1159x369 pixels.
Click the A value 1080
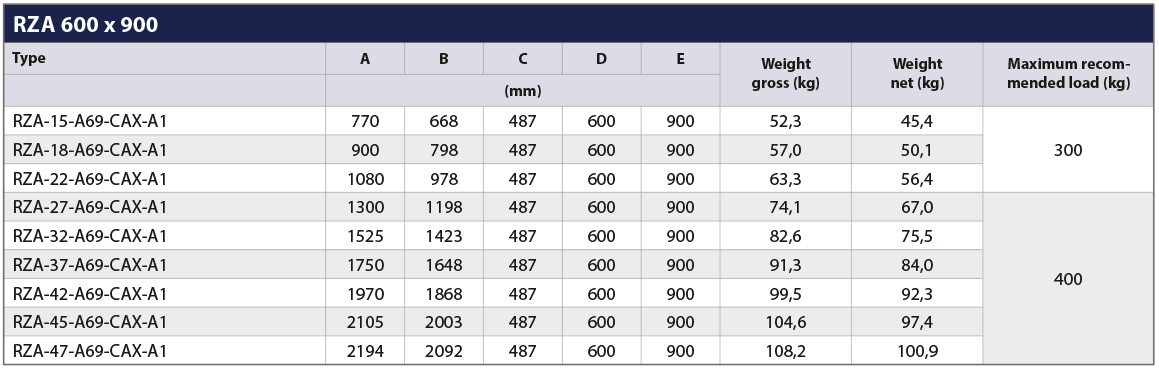[365, 179]
